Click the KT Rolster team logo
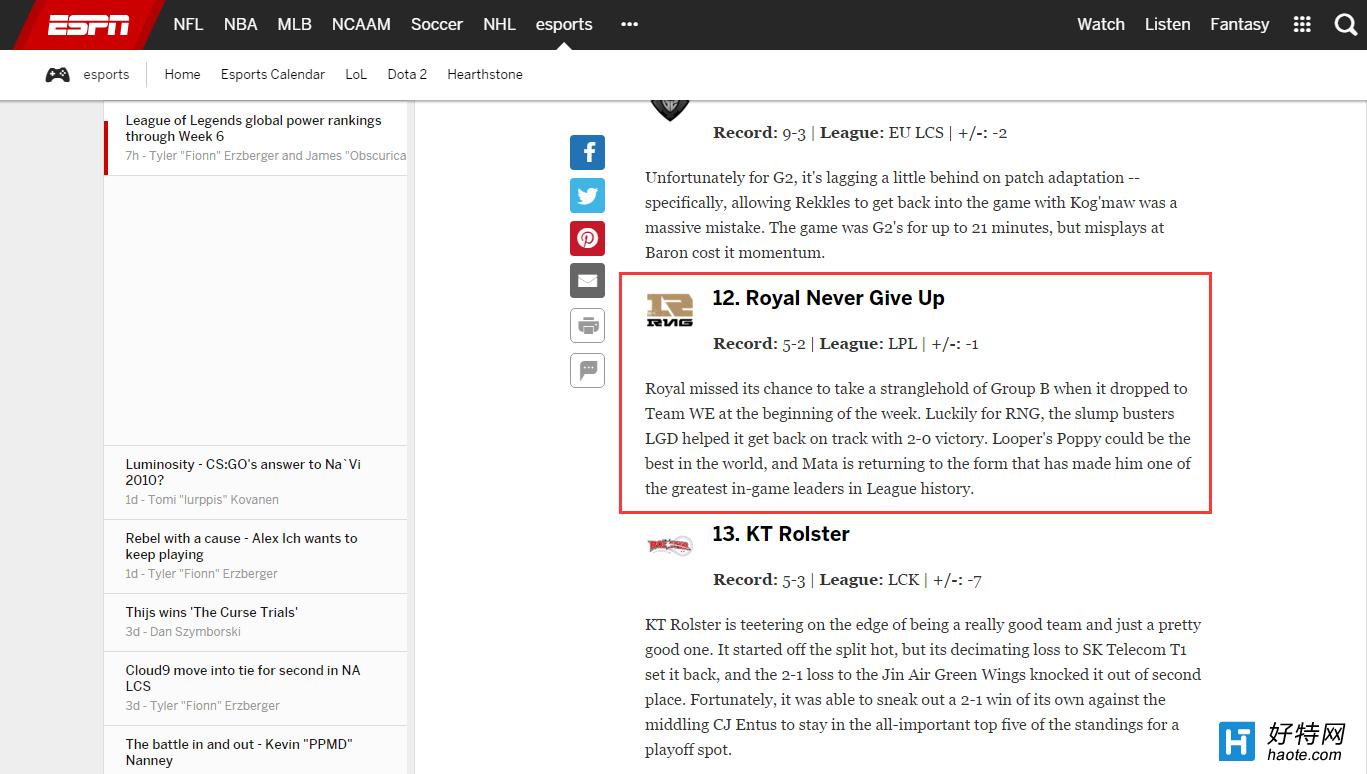 click(x=670, y=545)
